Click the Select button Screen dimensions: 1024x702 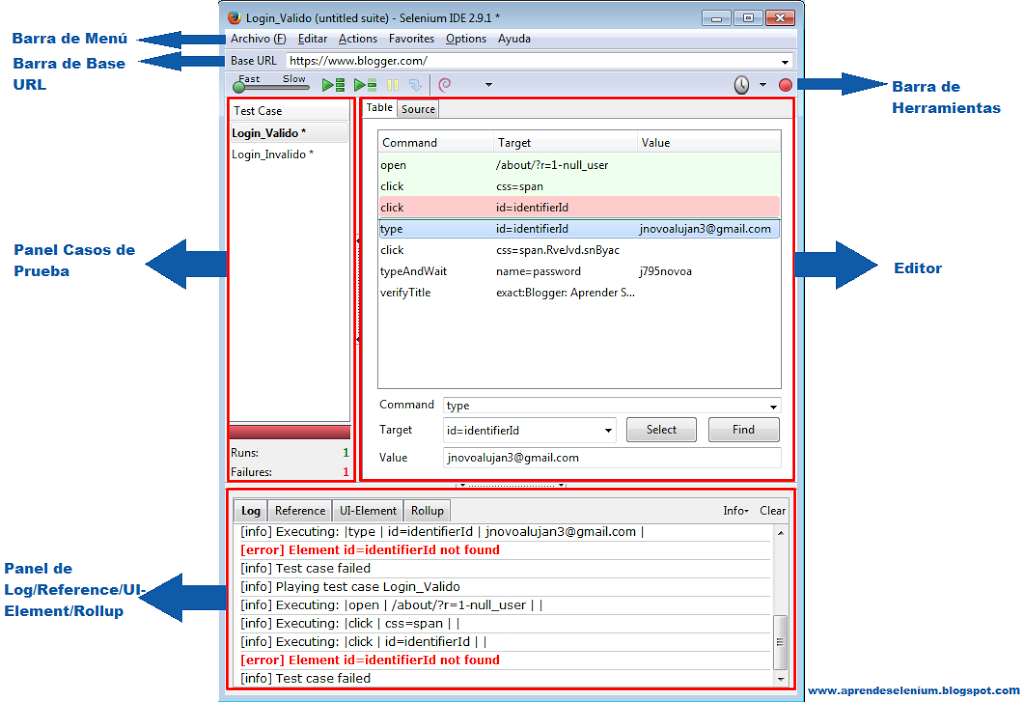click(661, 430)
